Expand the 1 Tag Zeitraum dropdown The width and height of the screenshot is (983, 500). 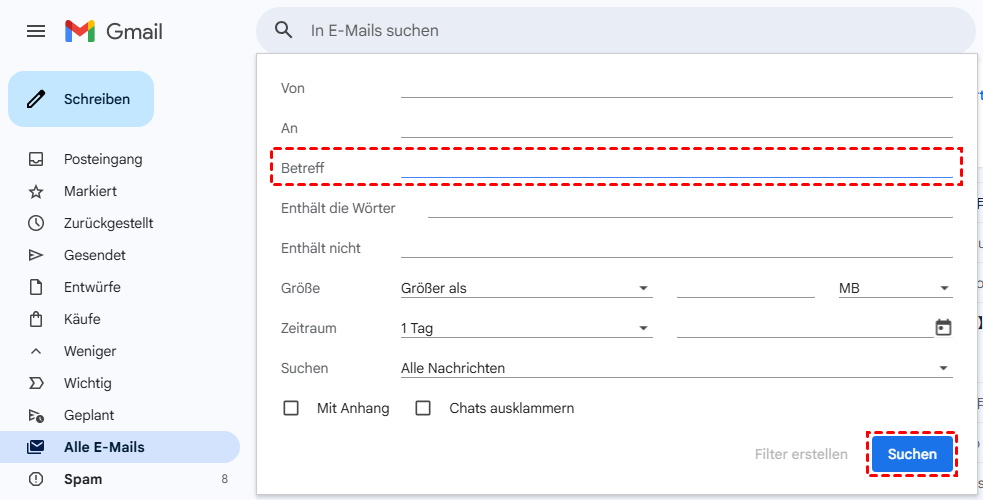pos(525,328)
